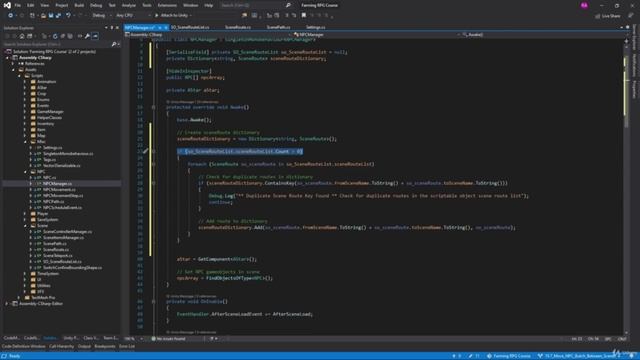Collapse the Scripts folder

[19, 76]
